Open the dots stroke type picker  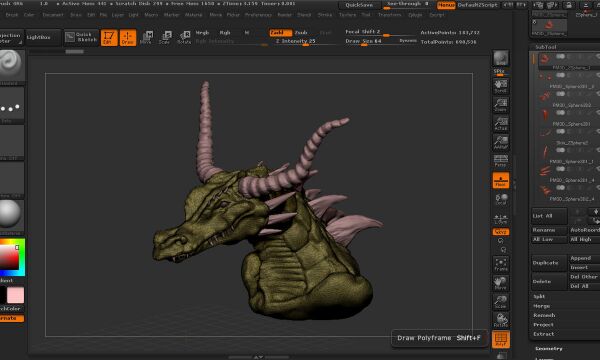(11, 104)
